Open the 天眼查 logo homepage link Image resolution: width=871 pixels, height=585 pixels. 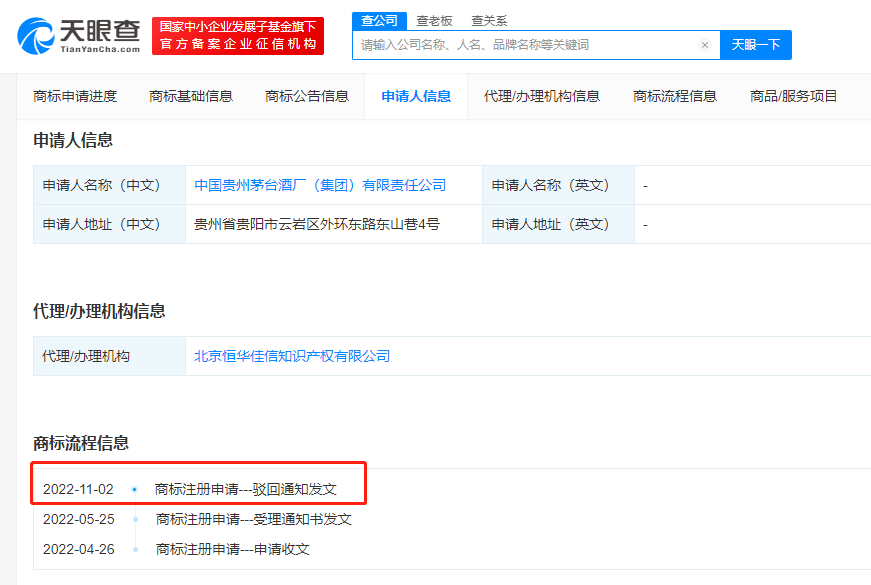point(79,36)
